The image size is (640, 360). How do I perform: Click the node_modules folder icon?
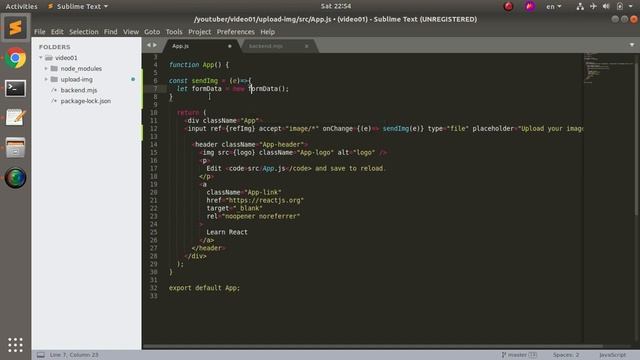pyautogui.click(x=54, y=69)
